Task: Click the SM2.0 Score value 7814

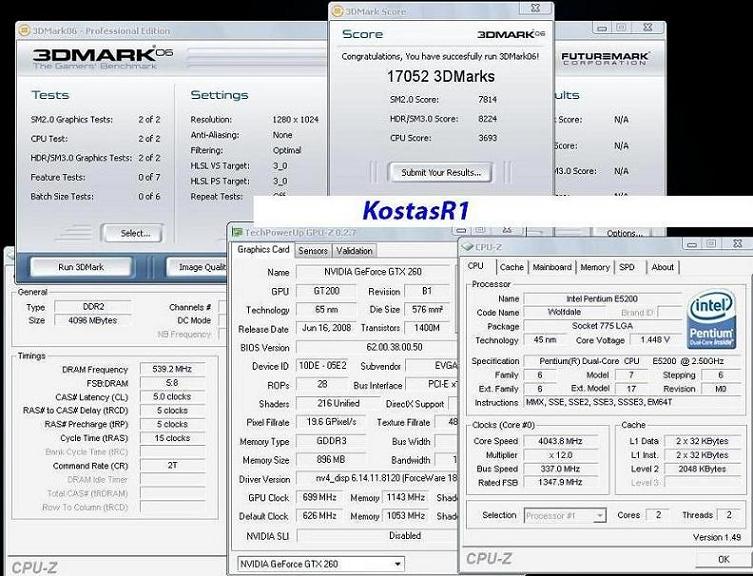Action: [487, 99]
